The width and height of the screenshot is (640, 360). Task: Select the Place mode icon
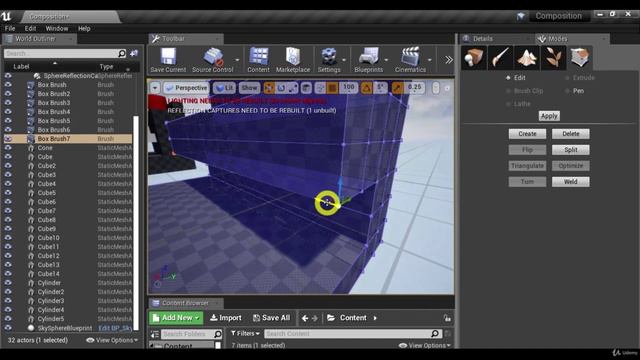(x=473, y=58)
